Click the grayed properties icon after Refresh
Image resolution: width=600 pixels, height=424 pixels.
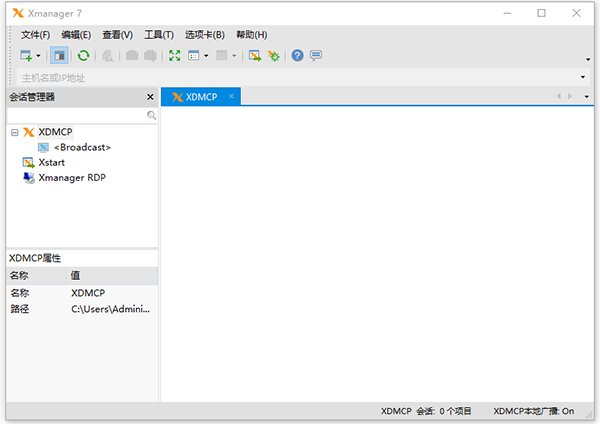108,56
